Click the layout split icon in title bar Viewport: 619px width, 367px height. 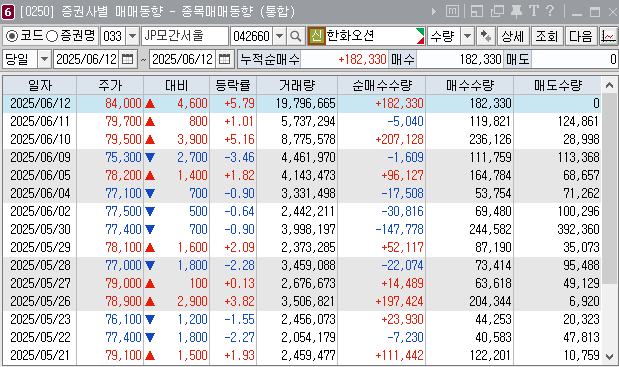477,11
